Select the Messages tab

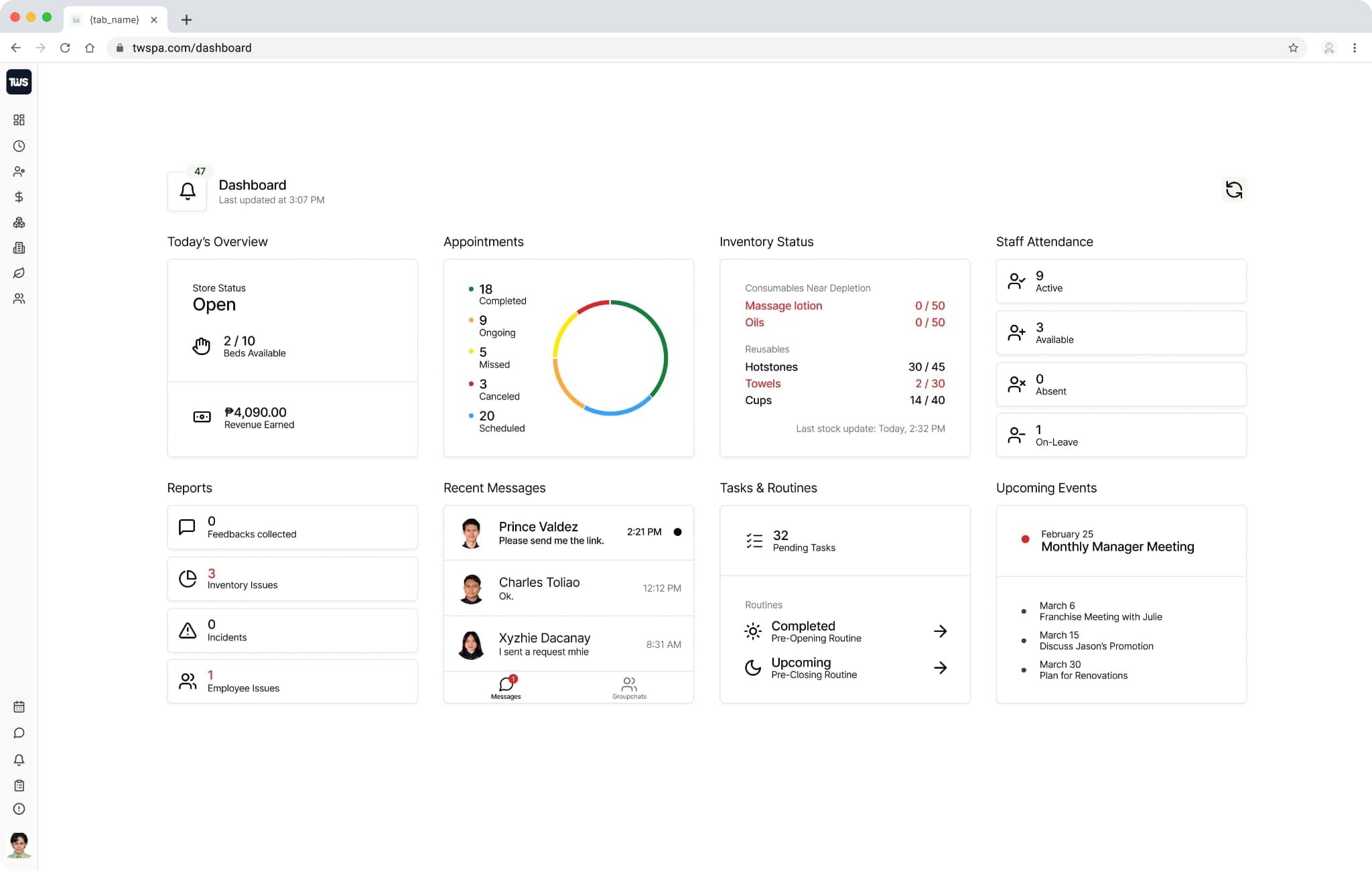506,687
